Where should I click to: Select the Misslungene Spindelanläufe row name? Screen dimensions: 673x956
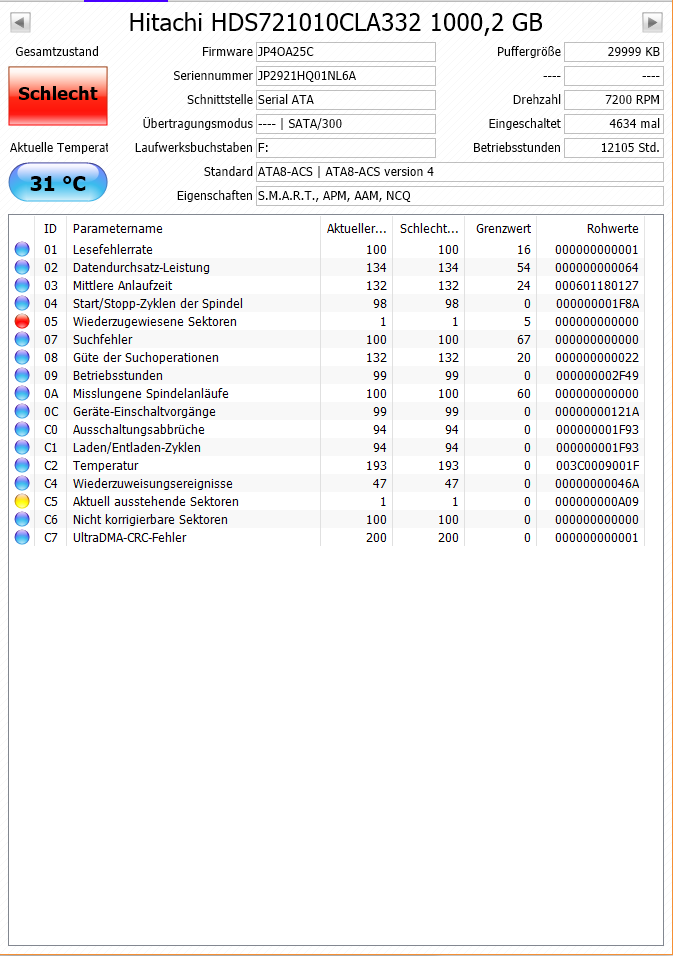(x=151, y=393)
